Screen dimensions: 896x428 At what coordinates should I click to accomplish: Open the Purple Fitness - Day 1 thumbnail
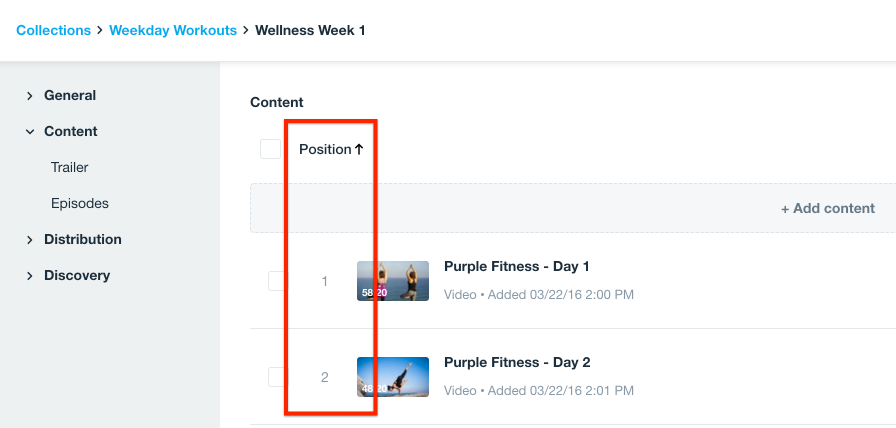[x=393, y=281]
